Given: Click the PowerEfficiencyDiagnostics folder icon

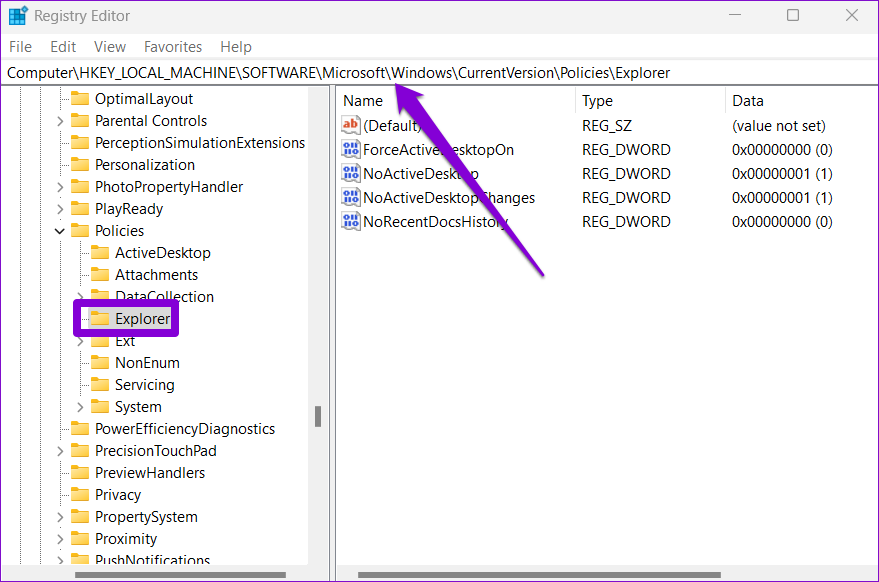Looking at the screenshot, I should coord(80,428).
